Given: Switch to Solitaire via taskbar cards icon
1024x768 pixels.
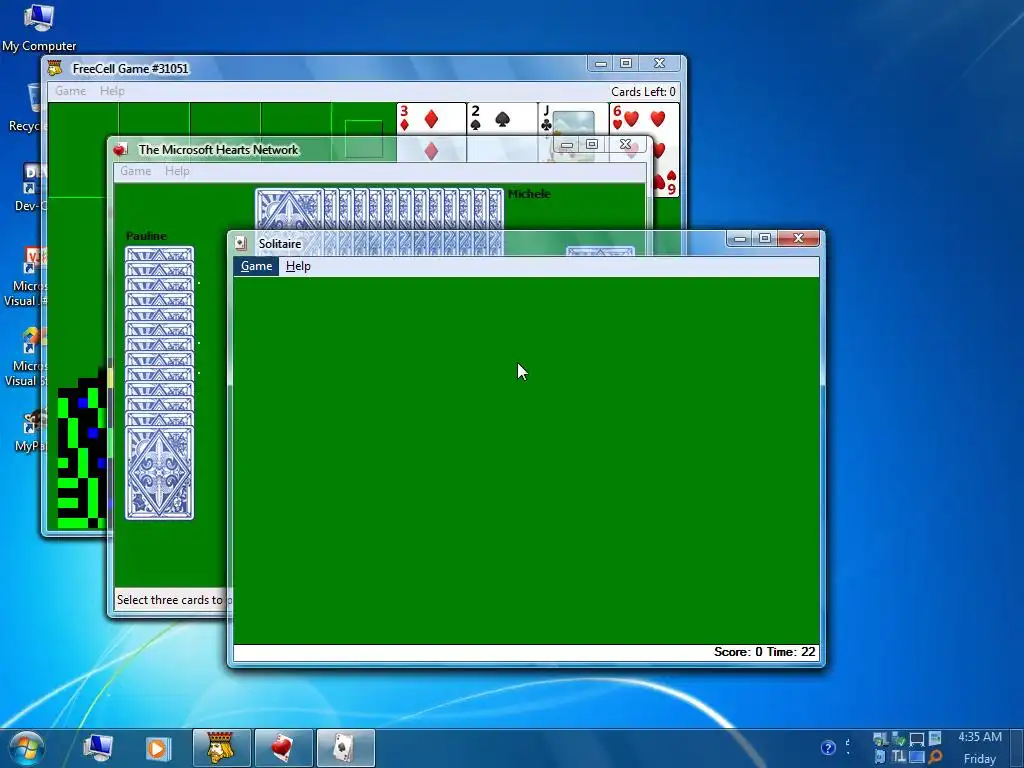Looking at the screenshot, I should pyautogui.click(x=345, y=748).
